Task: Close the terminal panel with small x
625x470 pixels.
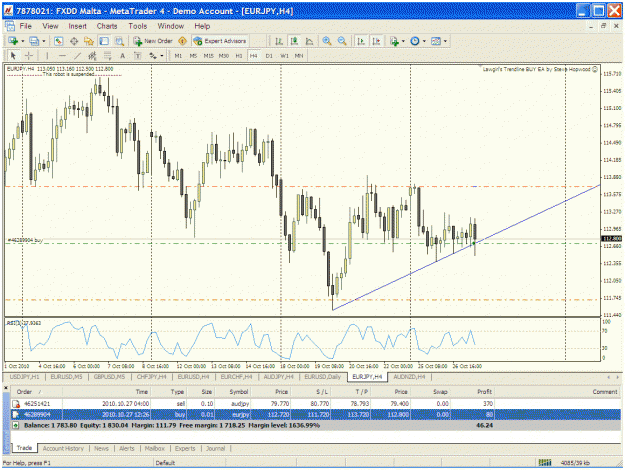Action: coord(6,387)
